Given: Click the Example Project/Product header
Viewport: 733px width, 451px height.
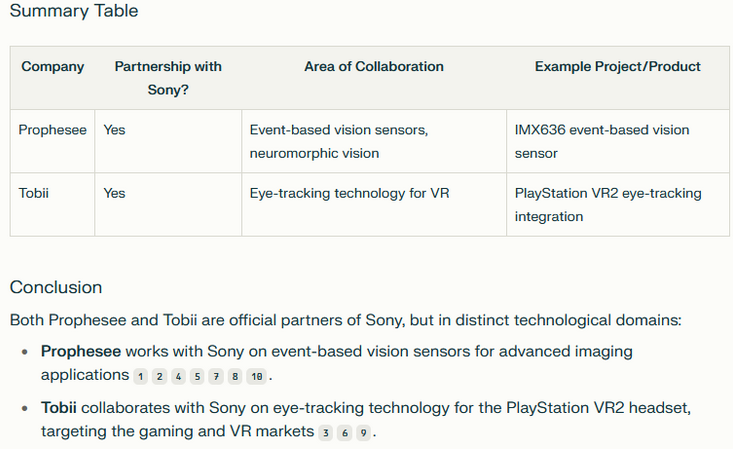Looking at the screenshot, I should tap(618, 67).
